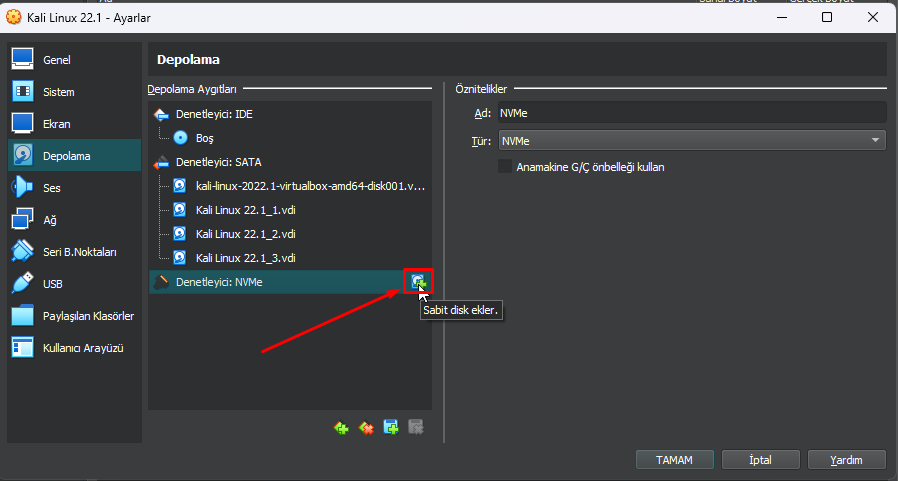
Task: Click the Genel monitor icon
Action: click(22, 59)
